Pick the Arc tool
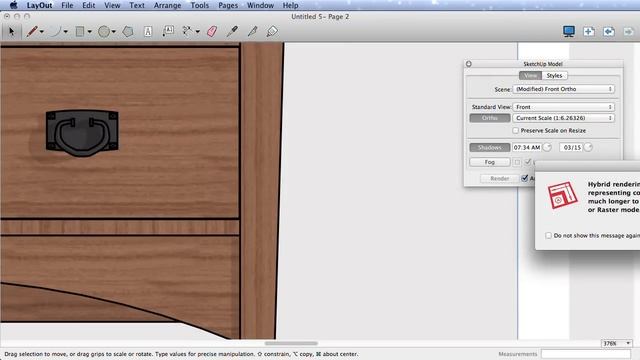 (x=56, y=31)
